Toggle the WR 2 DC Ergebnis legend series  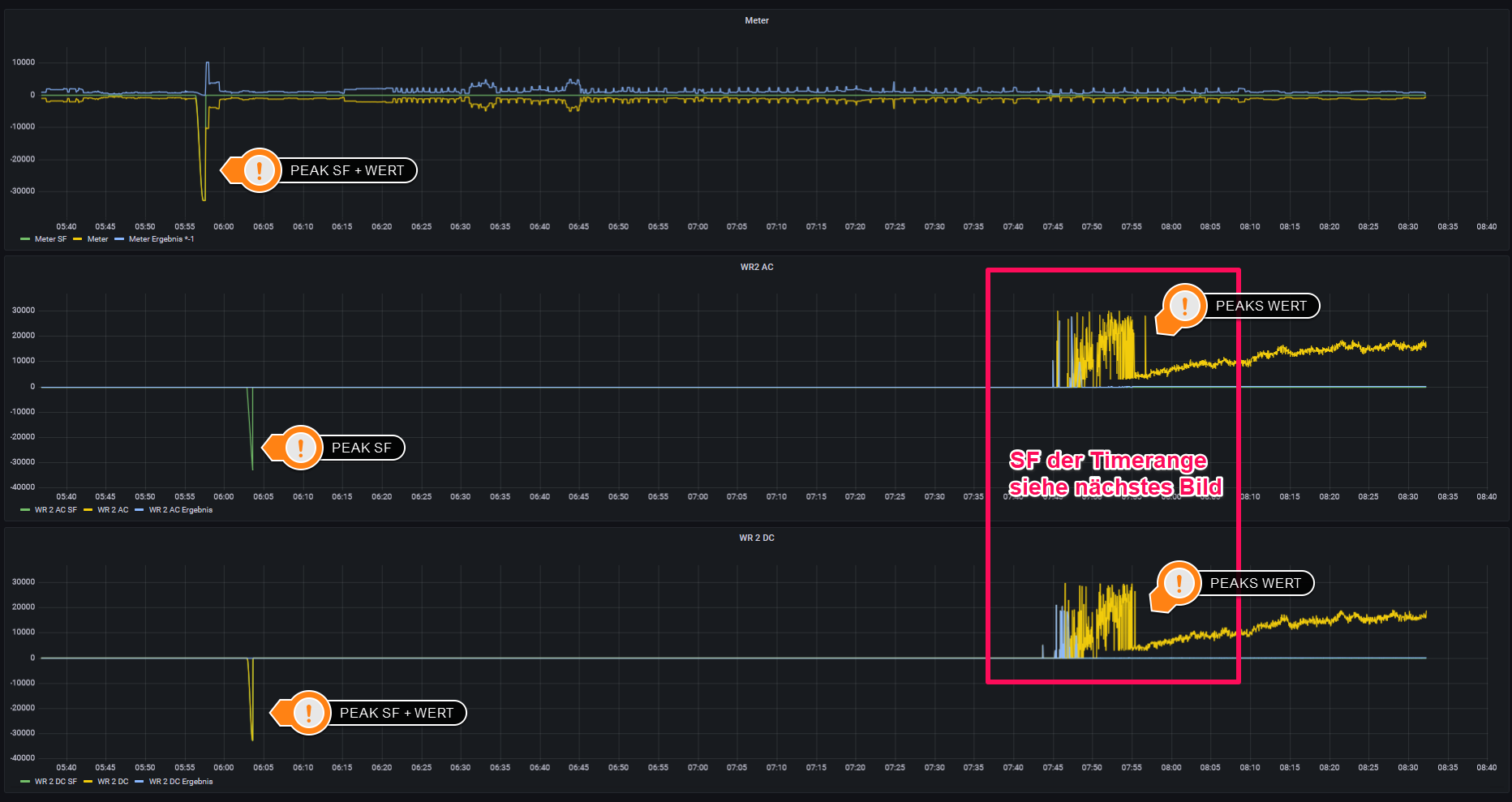180,782
